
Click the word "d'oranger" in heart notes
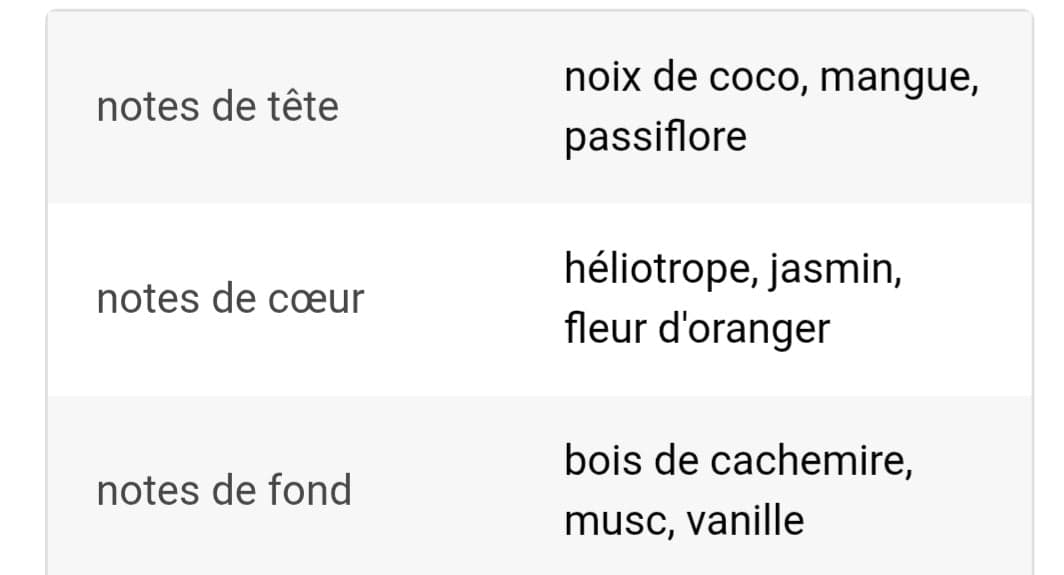pyautogui.click(x=744, y=331)
